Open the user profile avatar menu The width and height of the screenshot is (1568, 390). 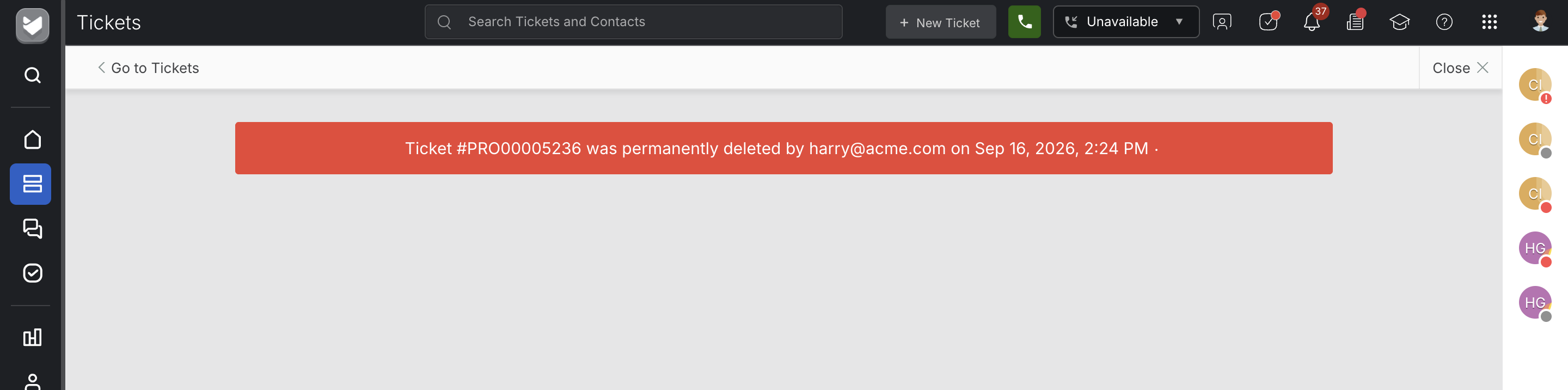1540,22
